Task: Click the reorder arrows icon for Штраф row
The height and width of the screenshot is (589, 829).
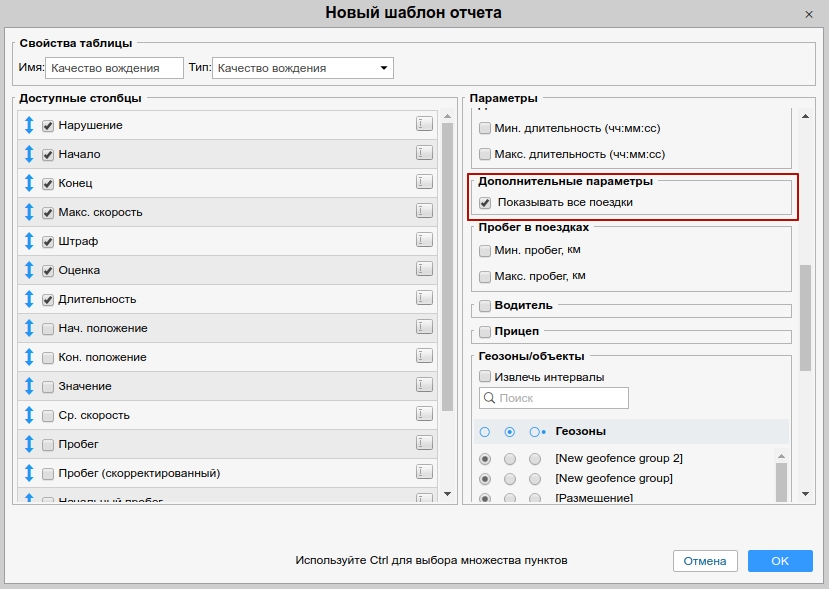Action: 29,241
